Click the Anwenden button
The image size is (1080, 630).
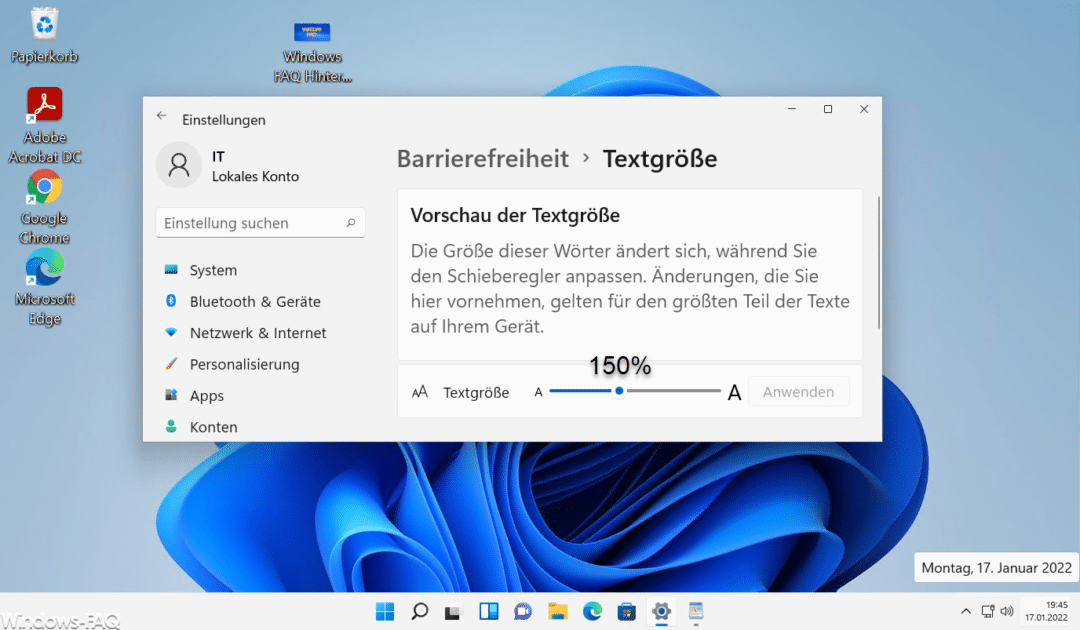click(x=798, y=392)
